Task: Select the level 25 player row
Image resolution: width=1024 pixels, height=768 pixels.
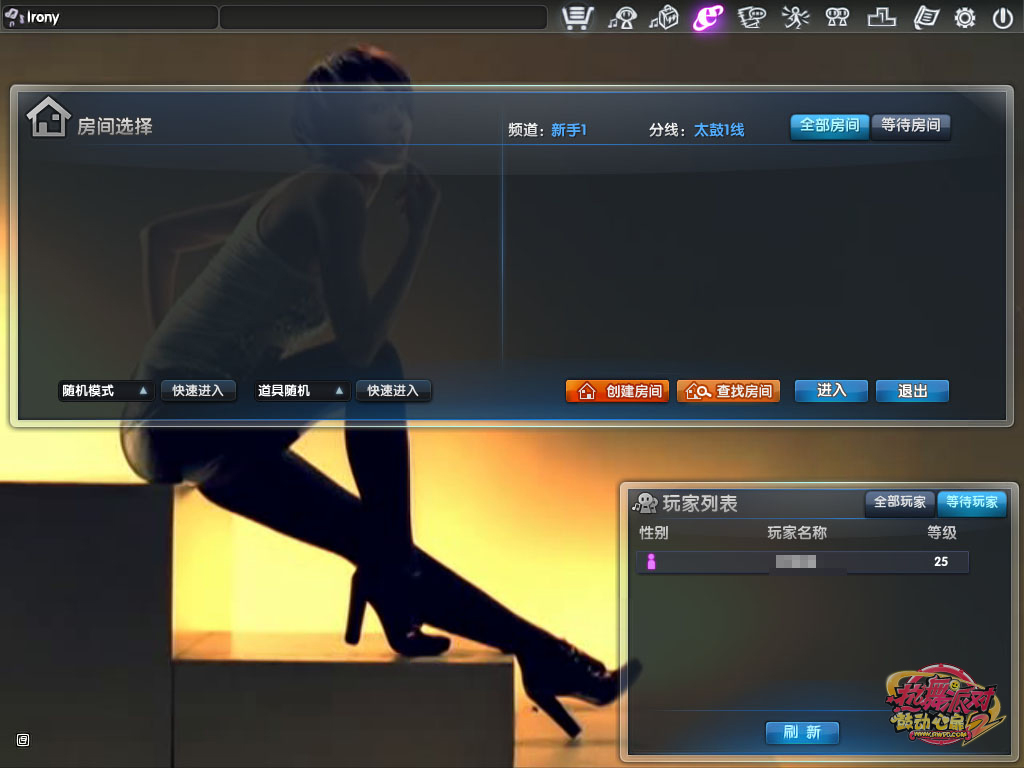Action: pyautogui.click(x=803, y=562)
